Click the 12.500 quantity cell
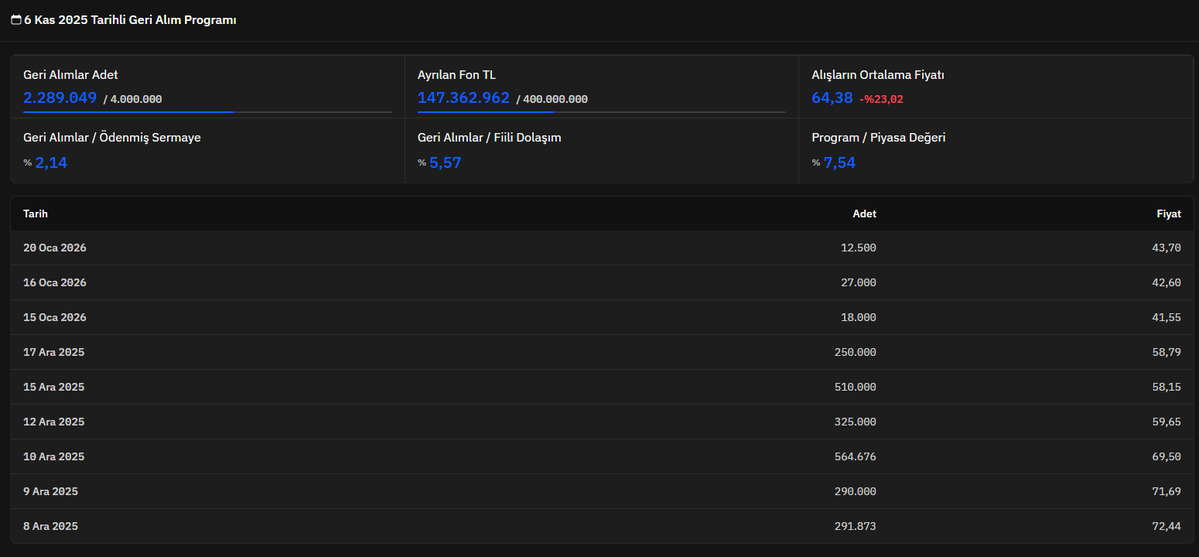The width and height of the screenshot is (1199, 557). coord(857,248)
